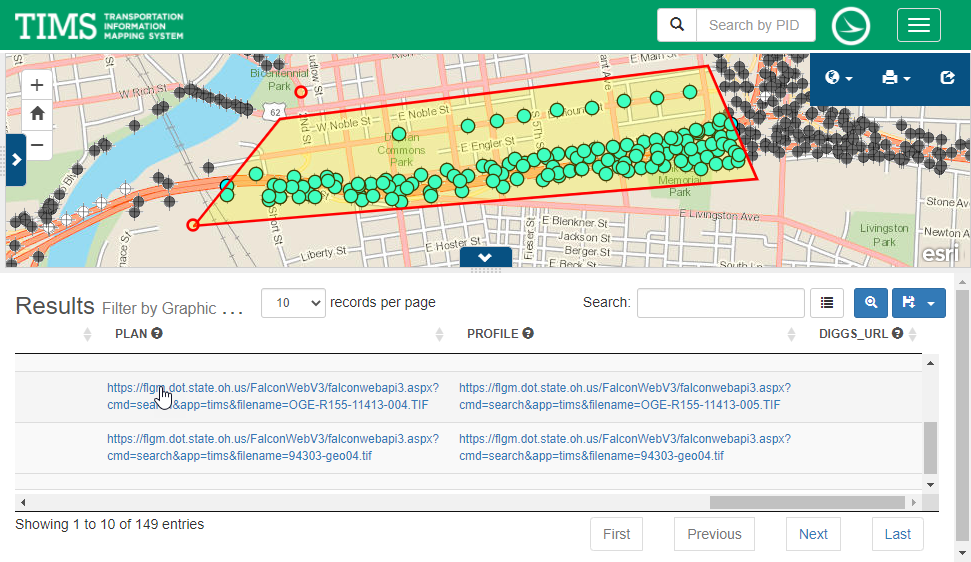Toggle the column list view button
The height and width of the screenshot is (562, 971).
point(827,303)
